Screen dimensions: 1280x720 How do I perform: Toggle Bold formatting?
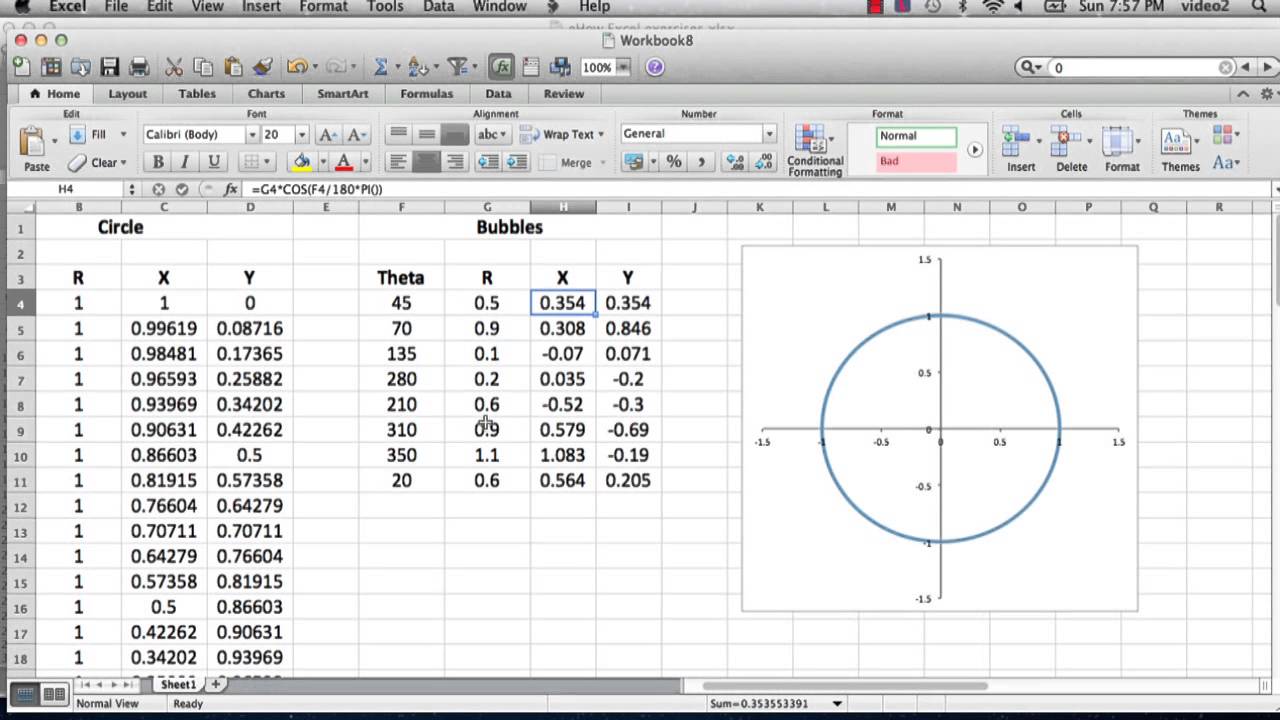coord(157,162)
